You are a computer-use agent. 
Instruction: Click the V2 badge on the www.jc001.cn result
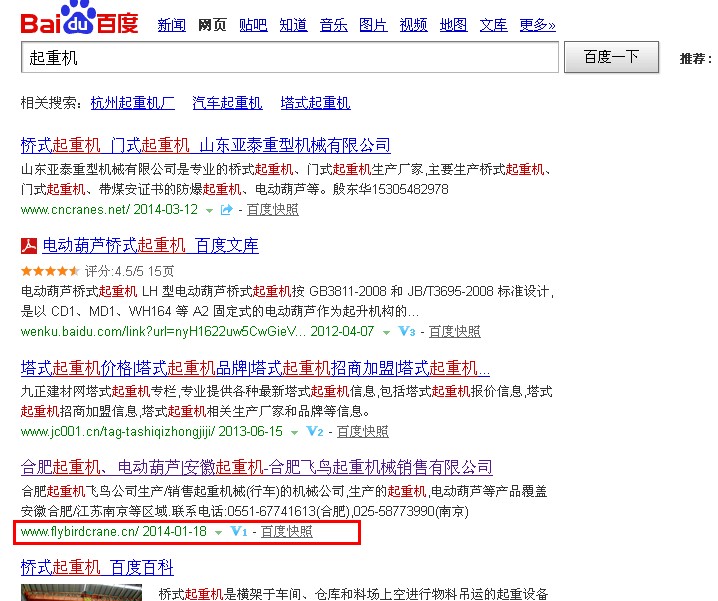[315, 431]
